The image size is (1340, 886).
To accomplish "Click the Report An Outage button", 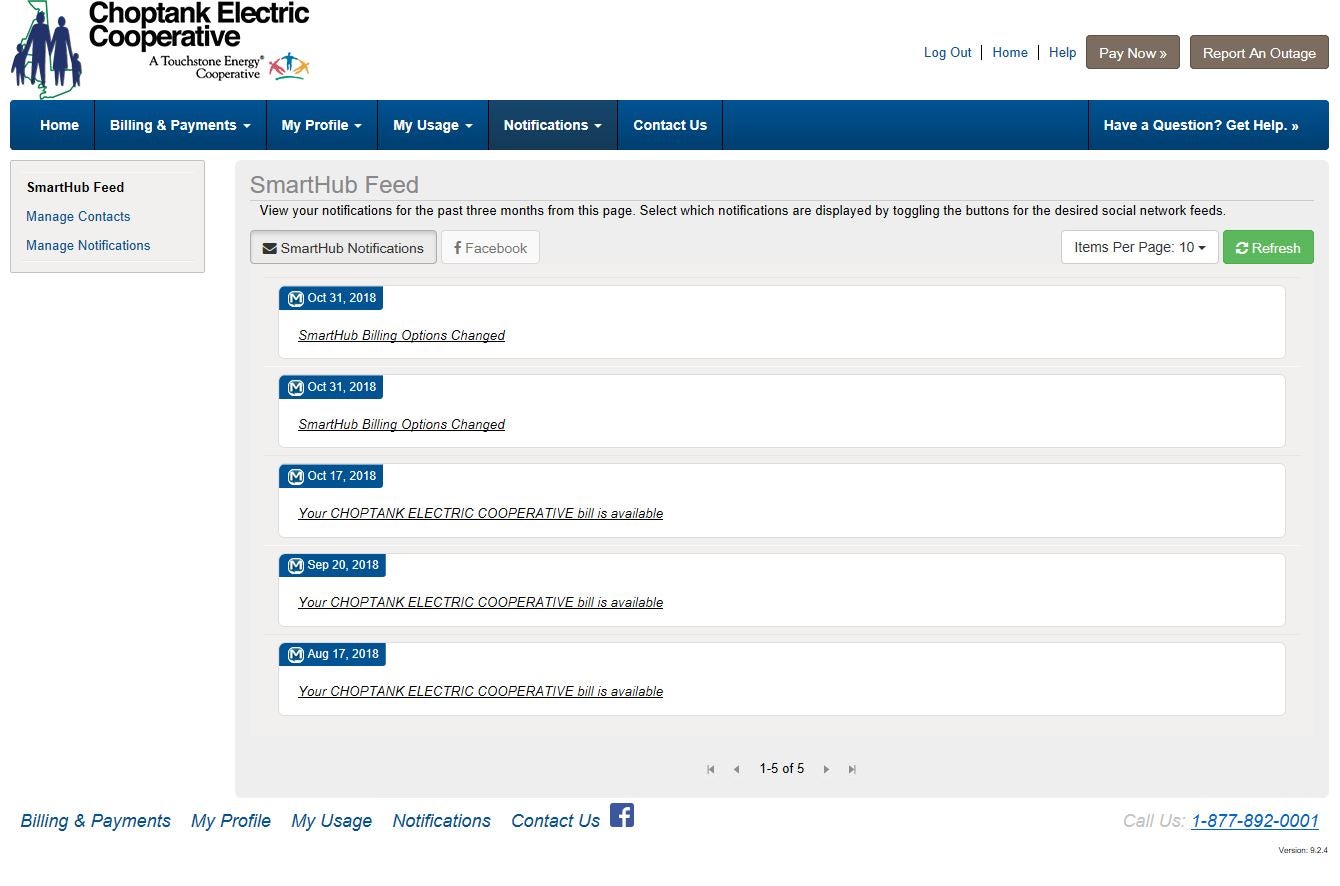I will [x=1259, y=53].
